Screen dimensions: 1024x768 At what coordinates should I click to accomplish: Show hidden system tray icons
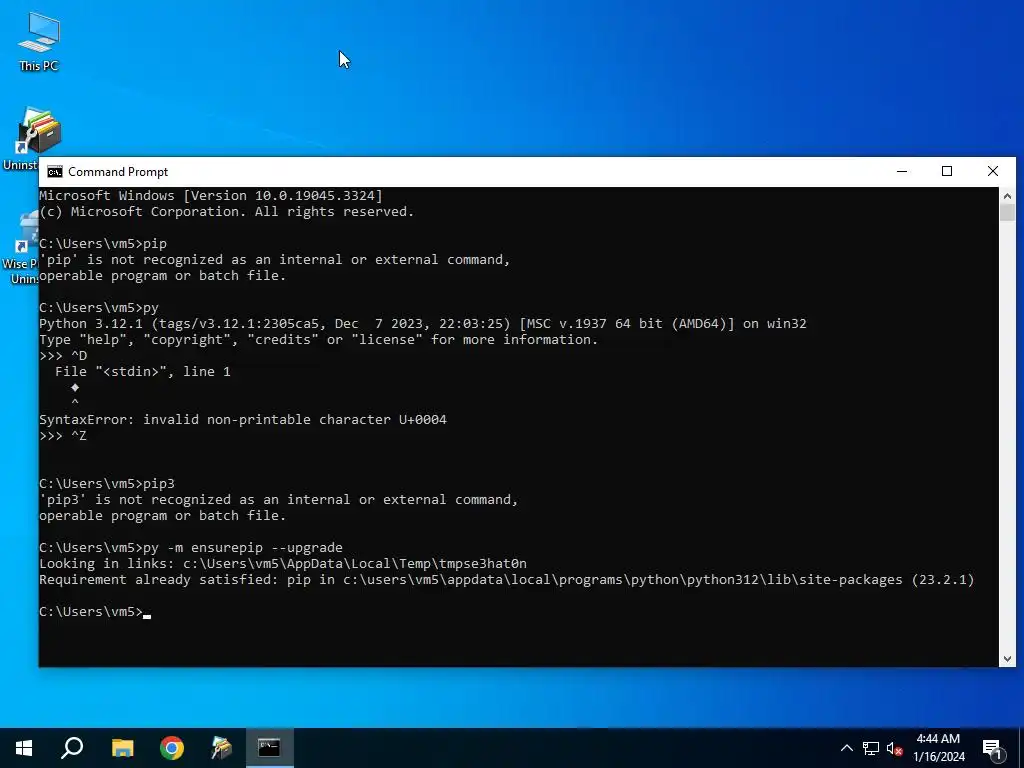click(x=846, y=748)
